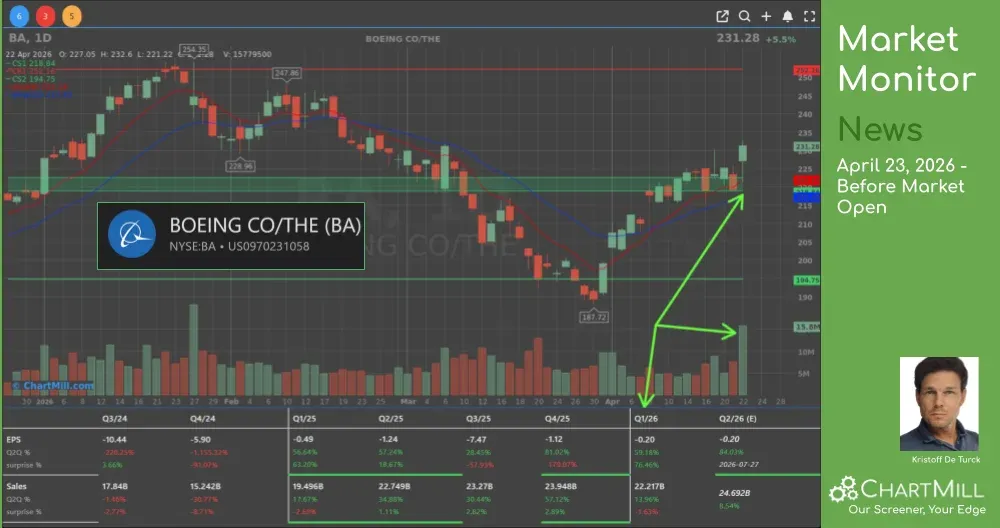1000x528 pixels.
Task: Click estimated Sales value 24.692B
Action: point(735,493)
